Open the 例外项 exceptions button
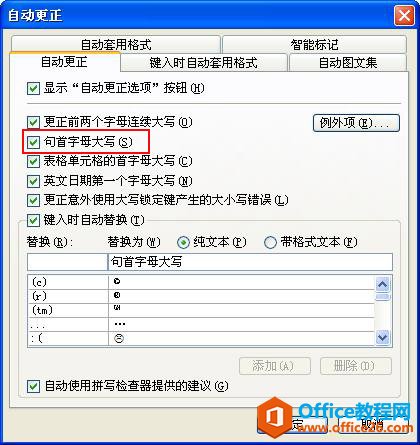 tap(356, 123)
